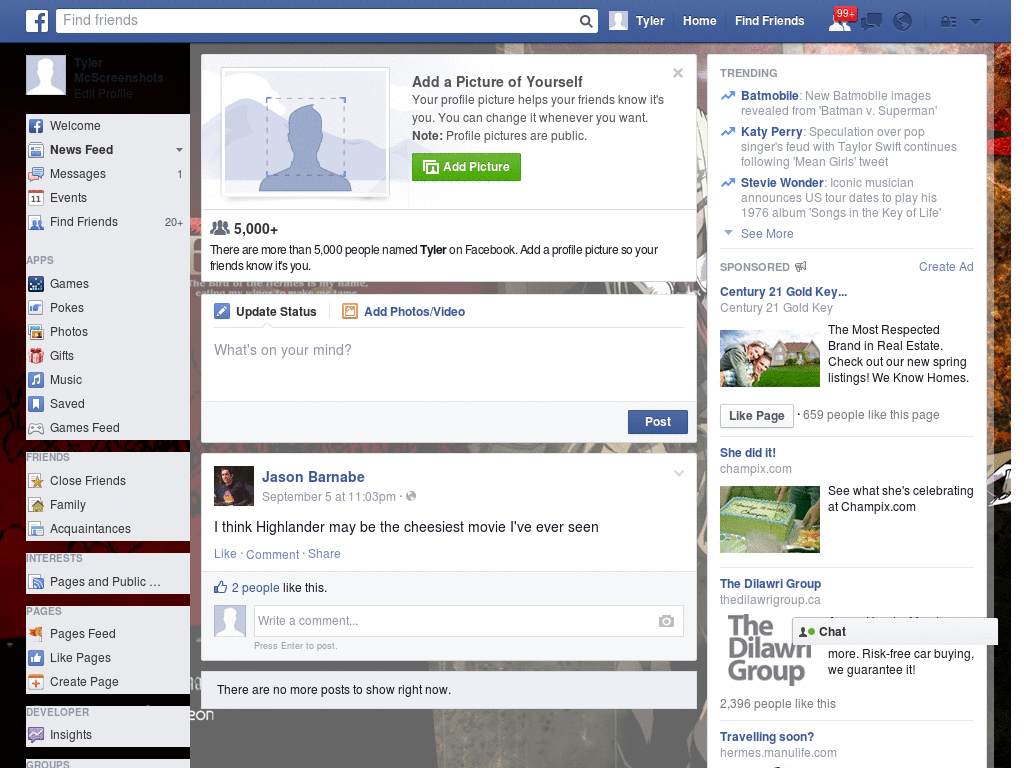Open Find Friends in the top bar

[x=769, y=21]
